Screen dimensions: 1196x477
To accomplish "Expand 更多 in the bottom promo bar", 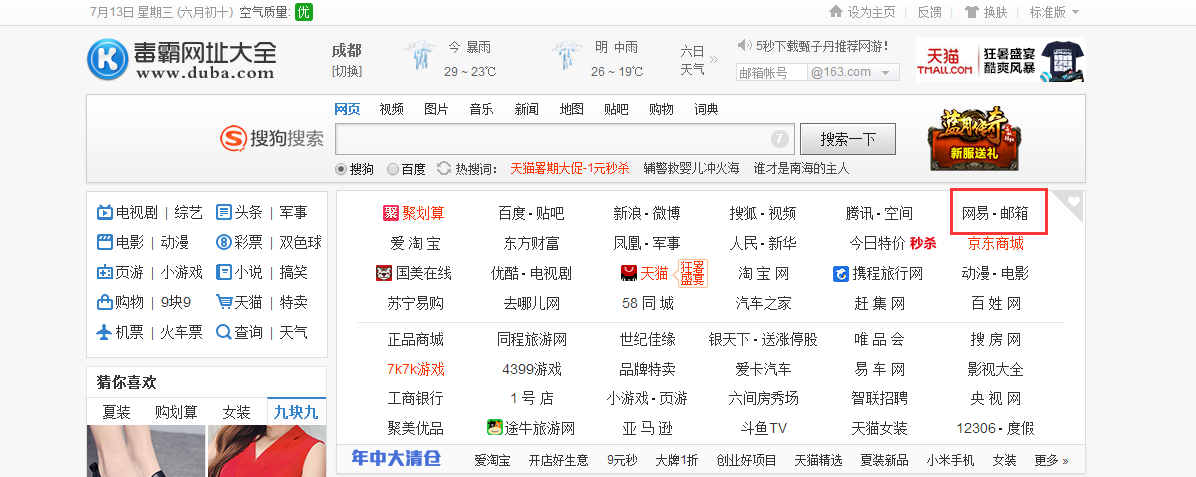I will pos(1051,460).
